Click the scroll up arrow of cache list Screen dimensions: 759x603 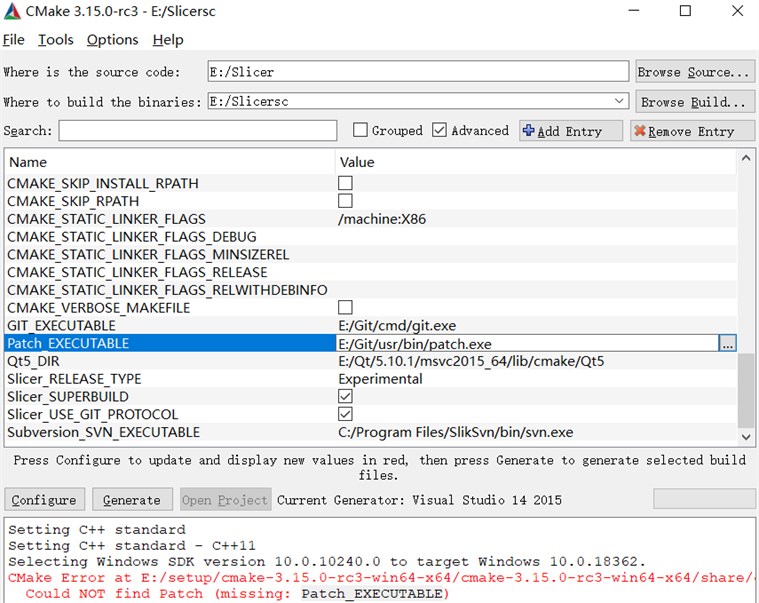pos(746,158)
